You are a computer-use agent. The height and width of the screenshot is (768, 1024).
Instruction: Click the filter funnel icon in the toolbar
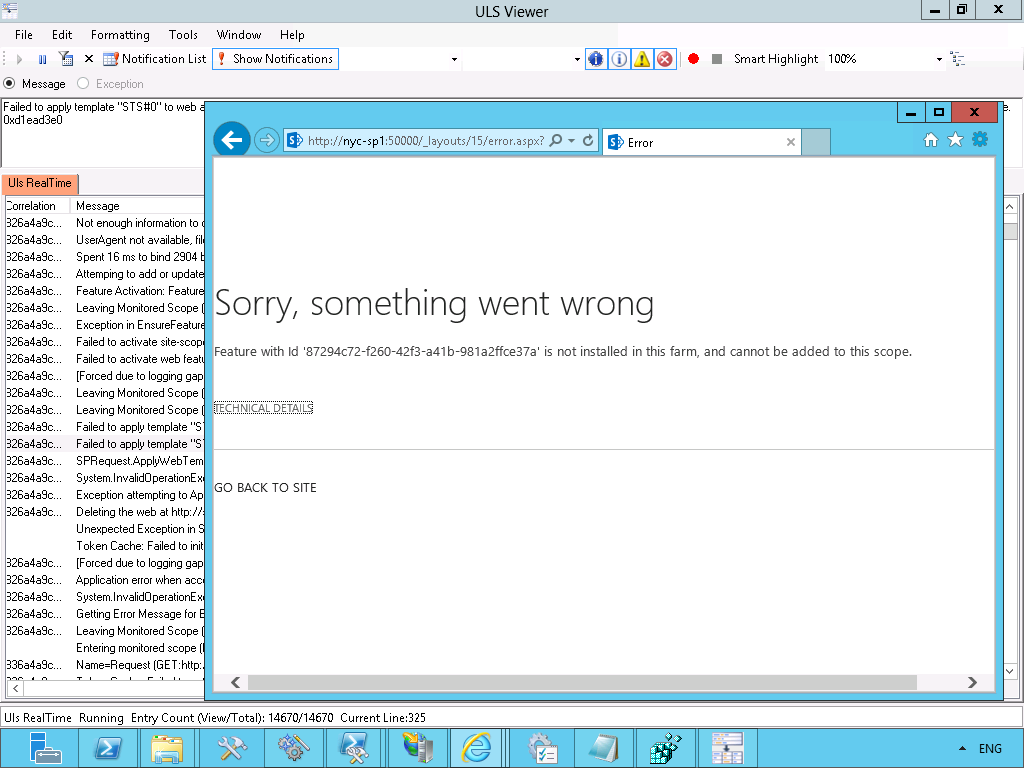pyautogui.click(x=66, y=59)
